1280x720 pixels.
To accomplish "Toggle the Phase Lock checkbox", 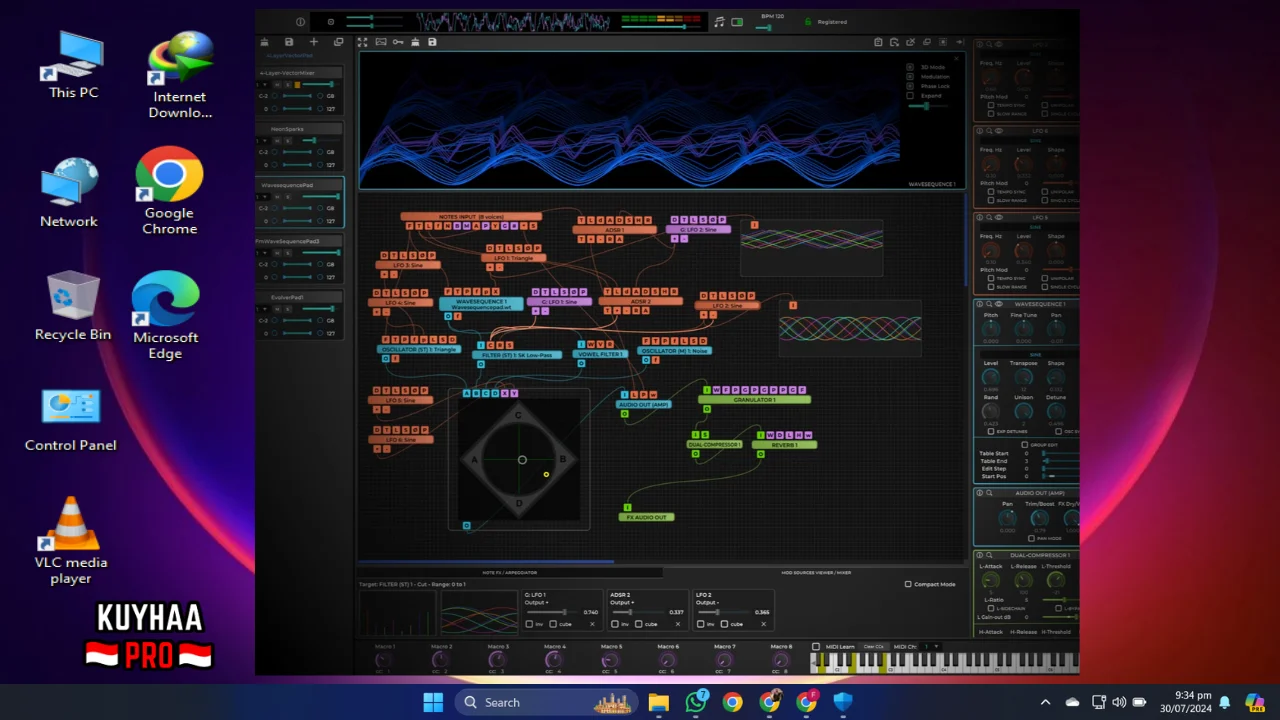I will (x=910, y=86).
